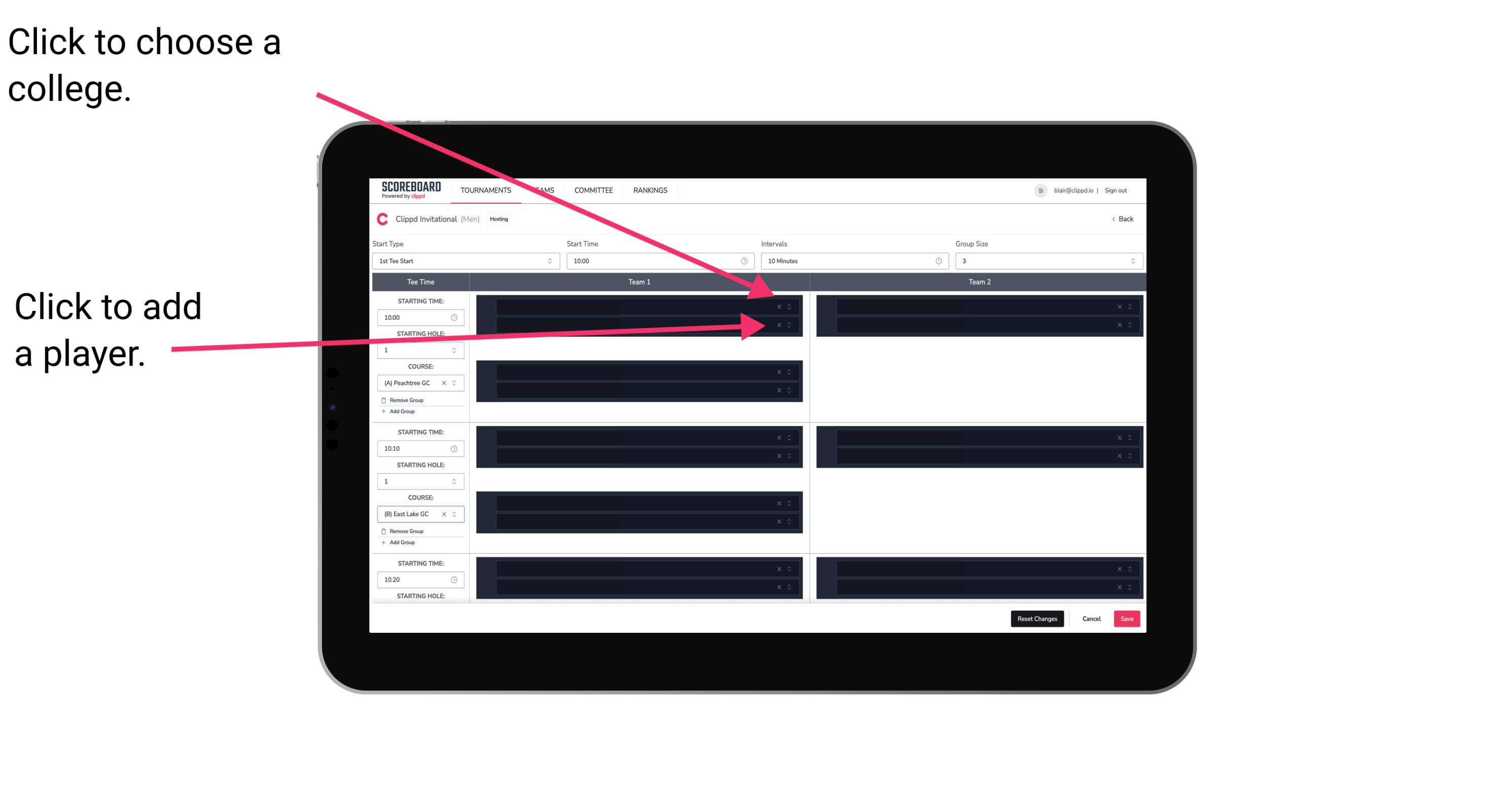Click the X dismiss icon on East Lake GC
Image resolution: width=1510 pixels, height=812 pixels.
point(448,512)
